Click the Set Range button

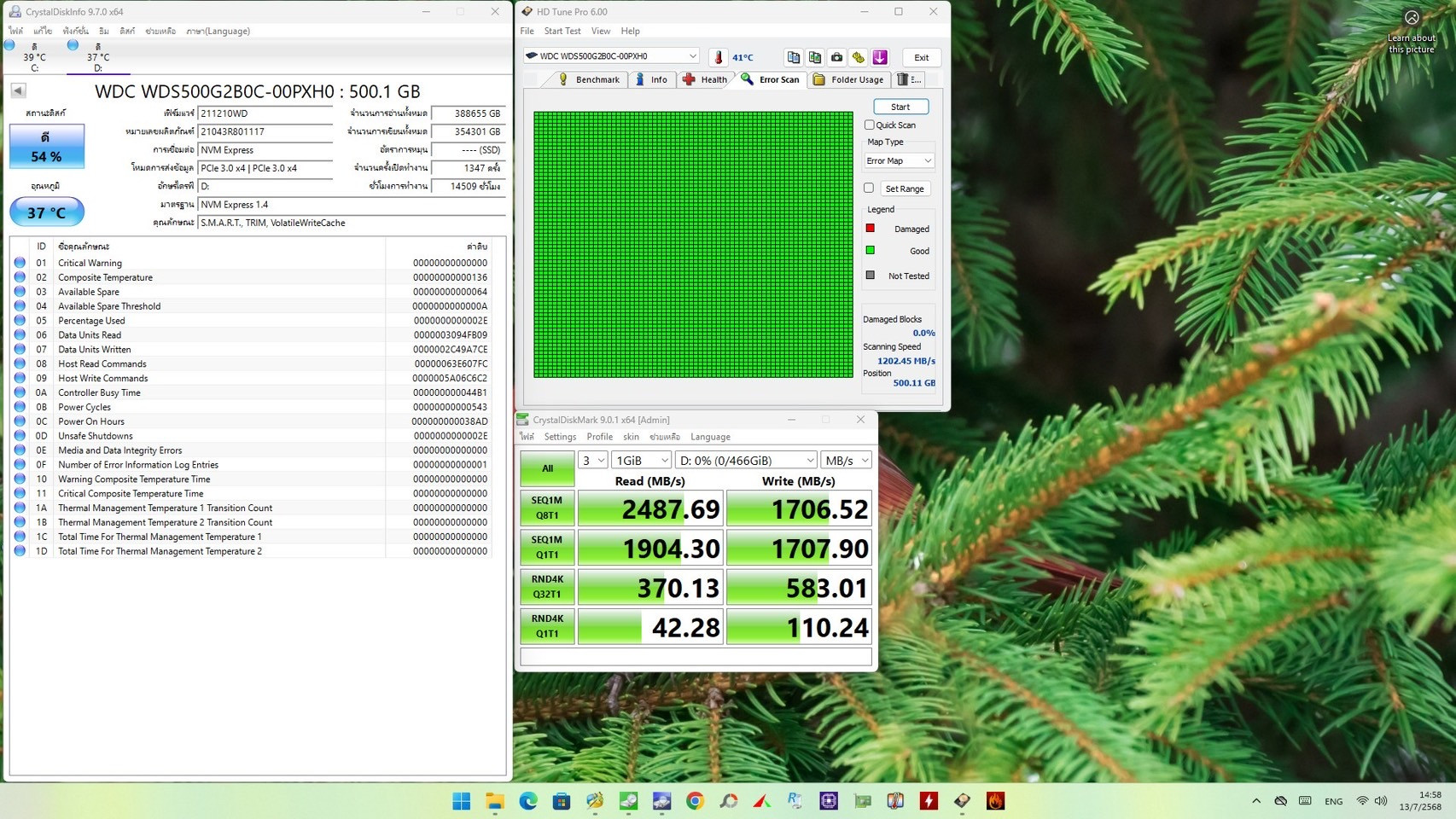pos(905,189)
